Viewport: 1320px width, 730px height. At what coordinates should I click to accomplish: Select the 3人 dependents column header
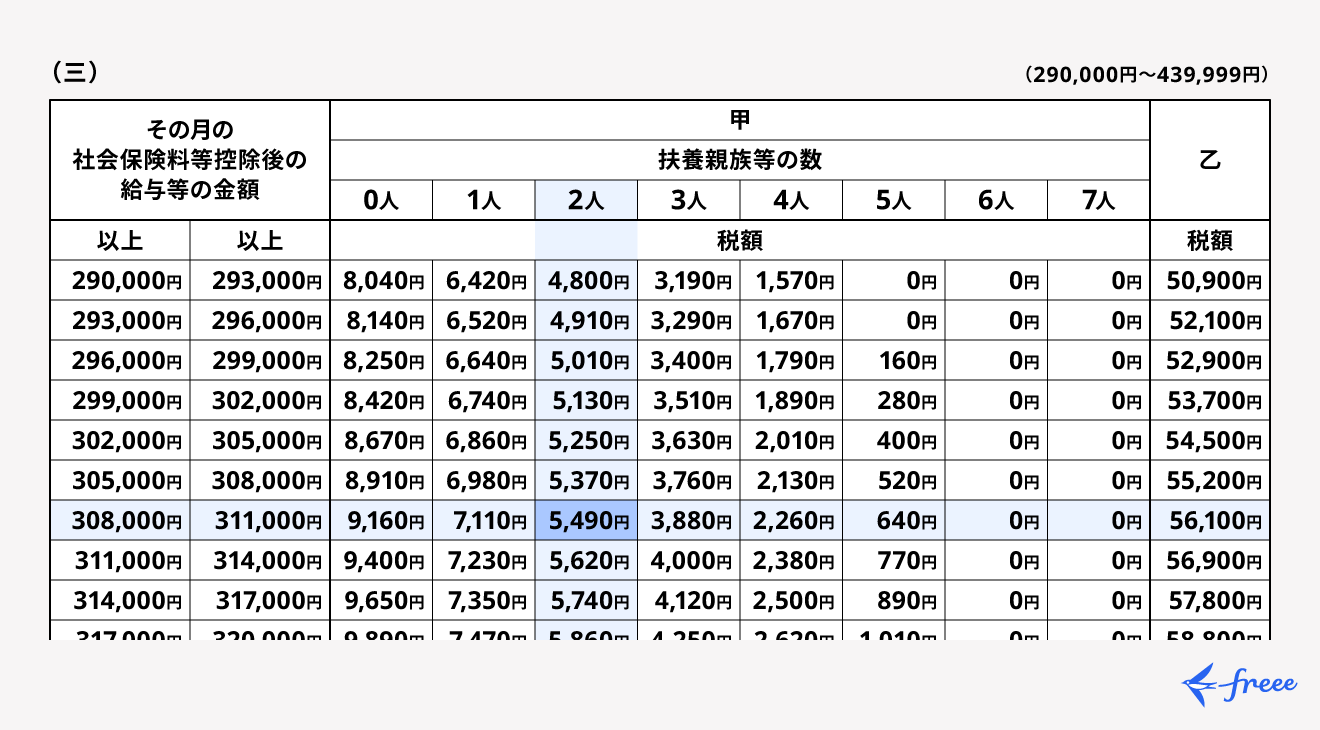click(688, 200)
